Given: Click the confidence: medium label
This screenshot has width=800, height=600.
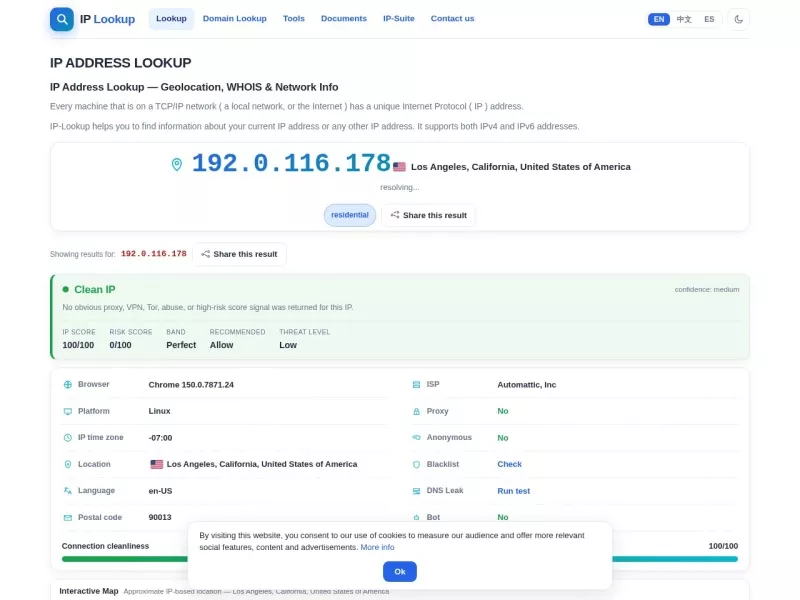Looking at the screenshot, I should [x=707, y=289].
